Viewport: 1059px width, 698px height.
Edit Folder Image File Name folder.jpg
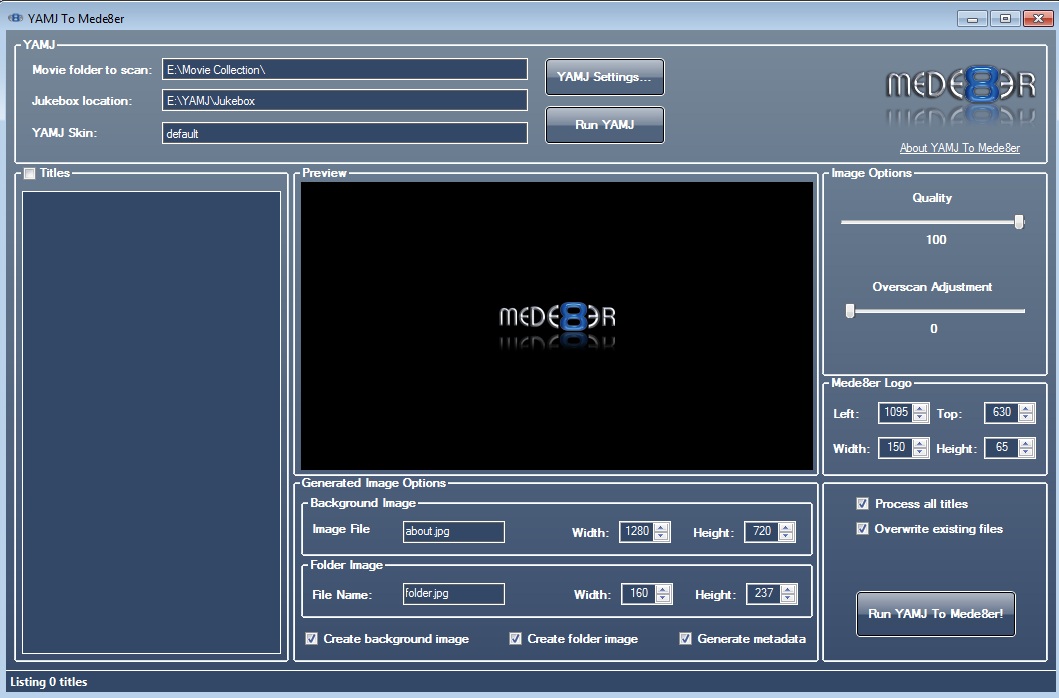[x=453, y=593]
